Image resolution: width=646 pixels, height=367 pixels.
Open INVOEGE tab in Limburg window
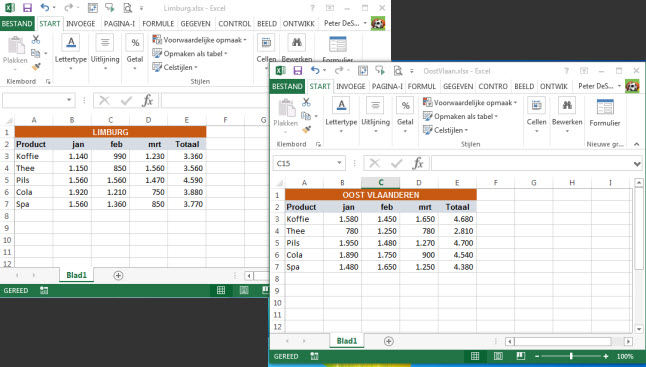(81, 24)
